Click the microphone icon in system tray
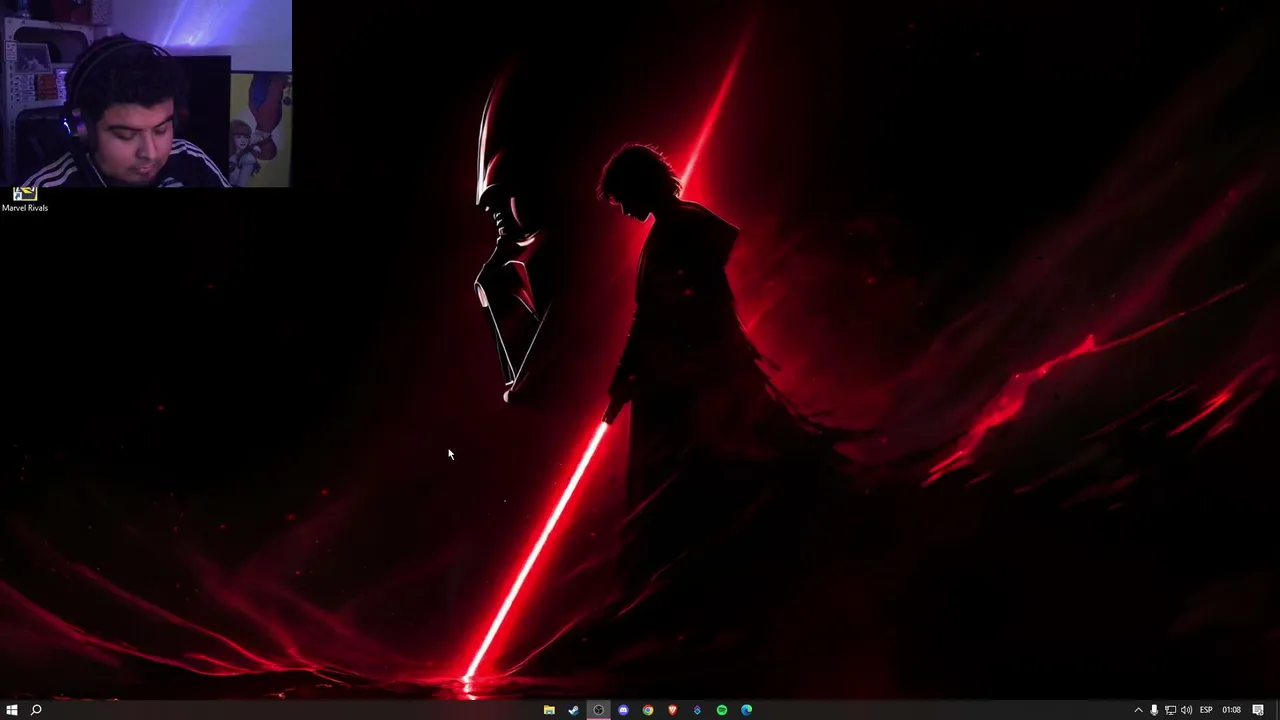Screen dimensions: 1280x720 click(x=1154, y=710)
